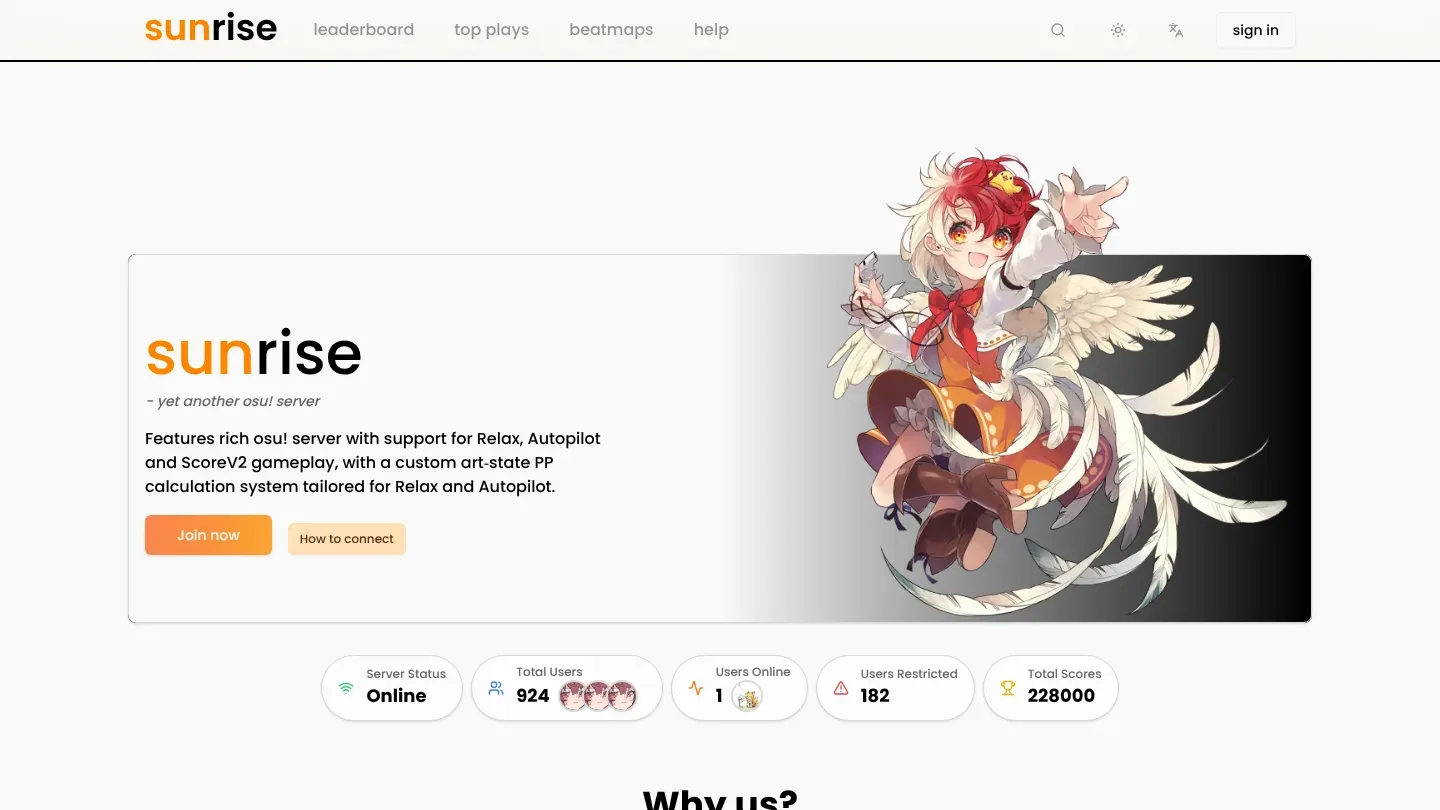Click the Total Scores value 228000

pos(1061,696)
